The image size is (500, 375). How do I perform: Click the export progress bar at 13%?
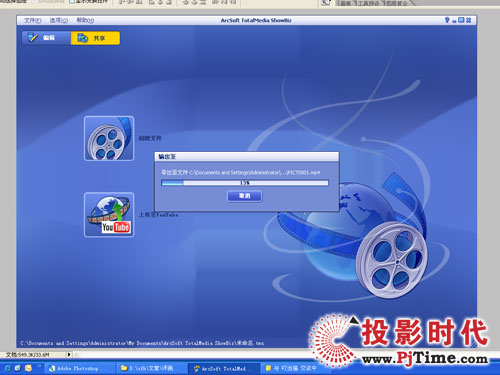click(245, 183)
